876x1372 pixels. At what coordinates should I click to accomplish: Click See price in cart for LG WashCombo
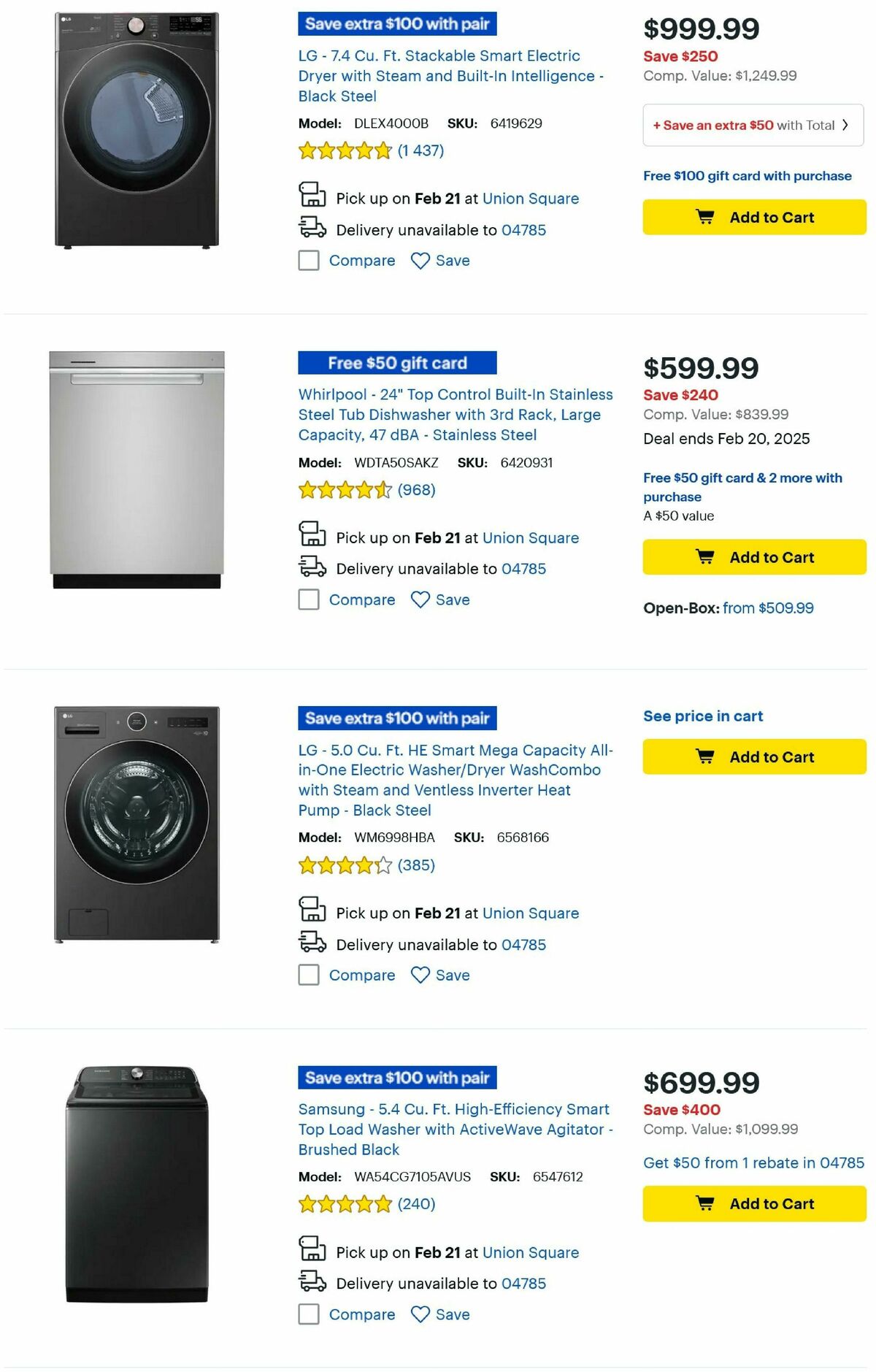(x=702, y=716)
